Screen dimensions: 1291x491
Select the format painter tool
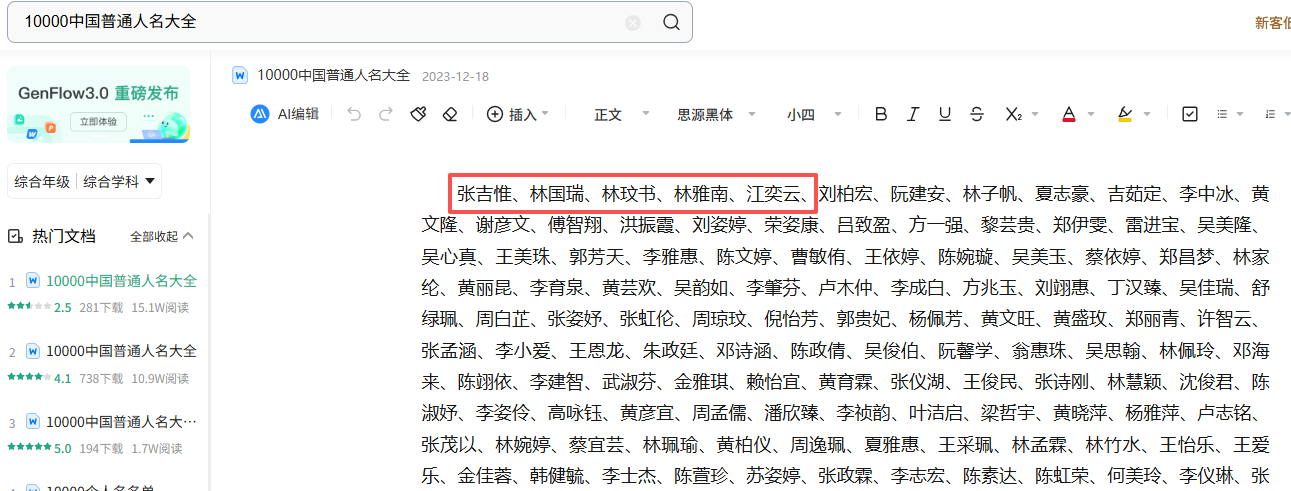(x=418, y=114)
